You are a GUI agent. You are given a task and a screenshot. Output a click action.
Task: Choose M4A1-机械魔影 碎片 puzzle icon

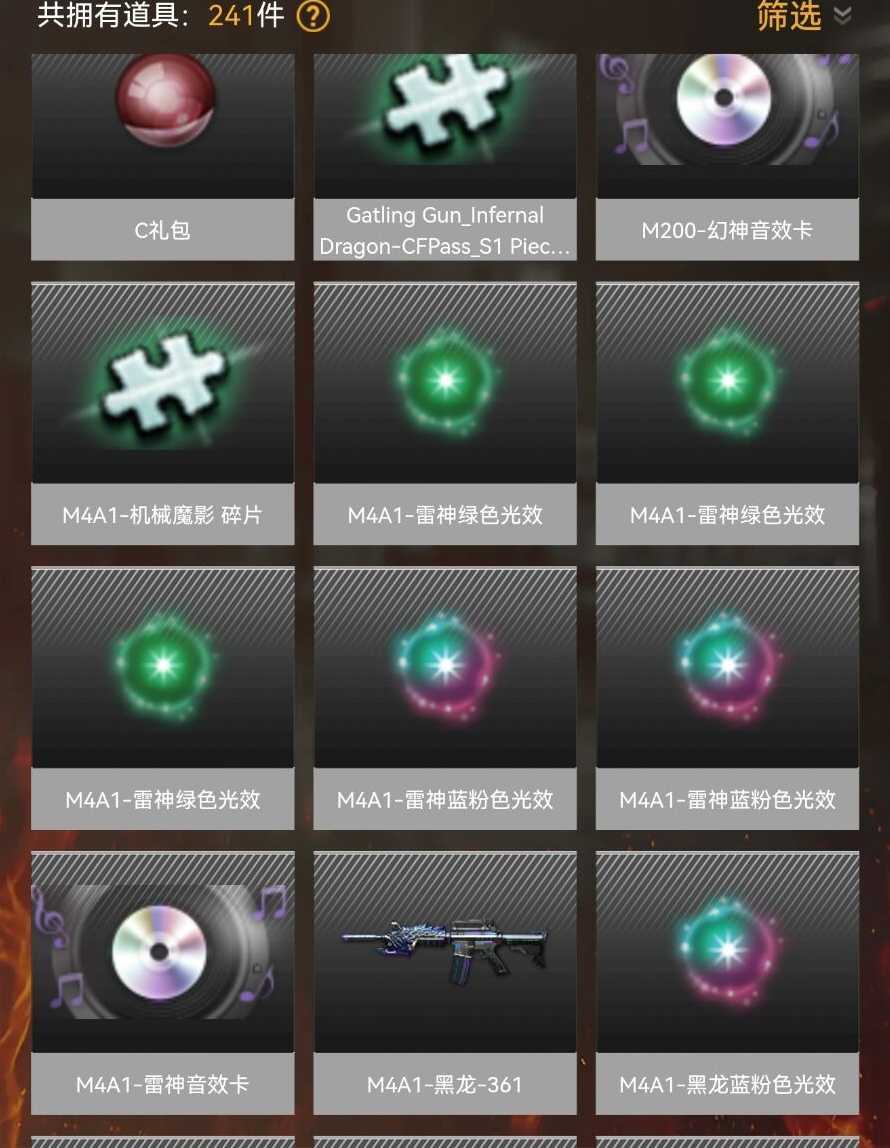[163, 384]
